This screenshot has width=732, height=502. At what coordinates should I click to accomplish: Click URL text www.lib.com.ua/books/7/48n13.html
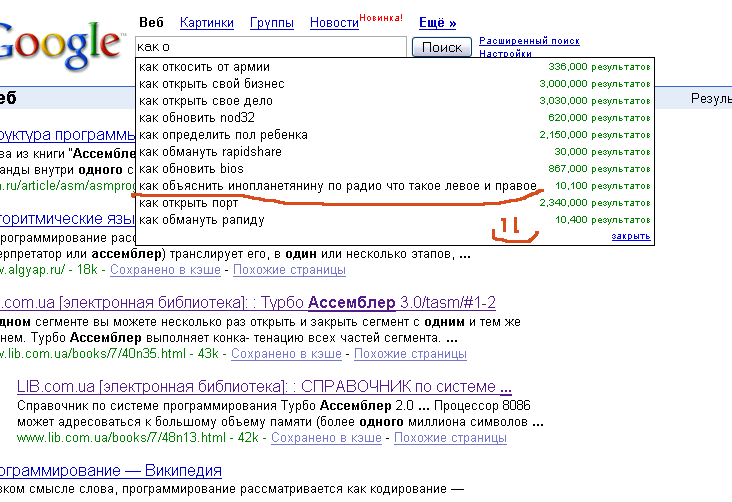click(x=121, y=438)
